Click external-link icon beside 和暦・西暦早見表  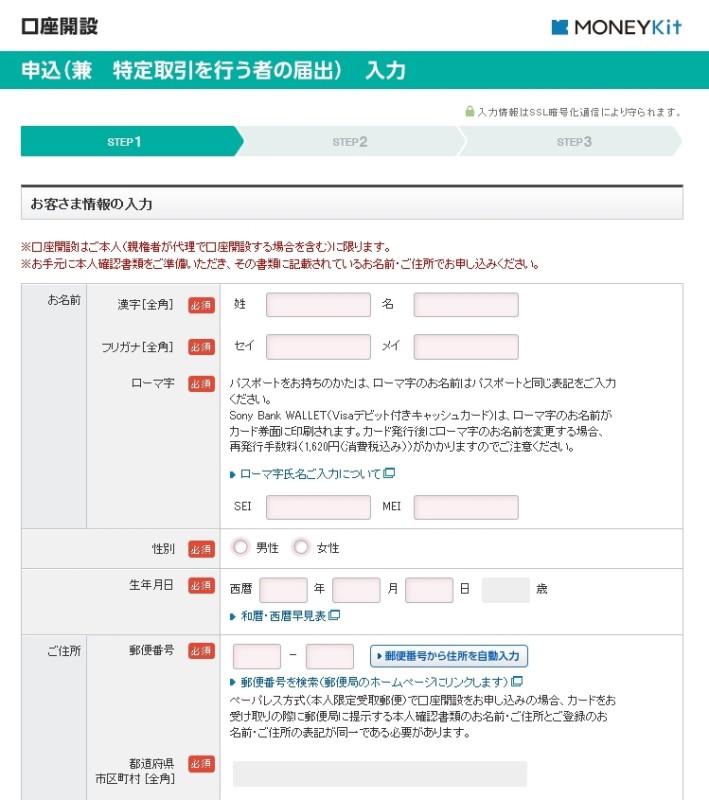pyautogui.click(x=334, y=615)
